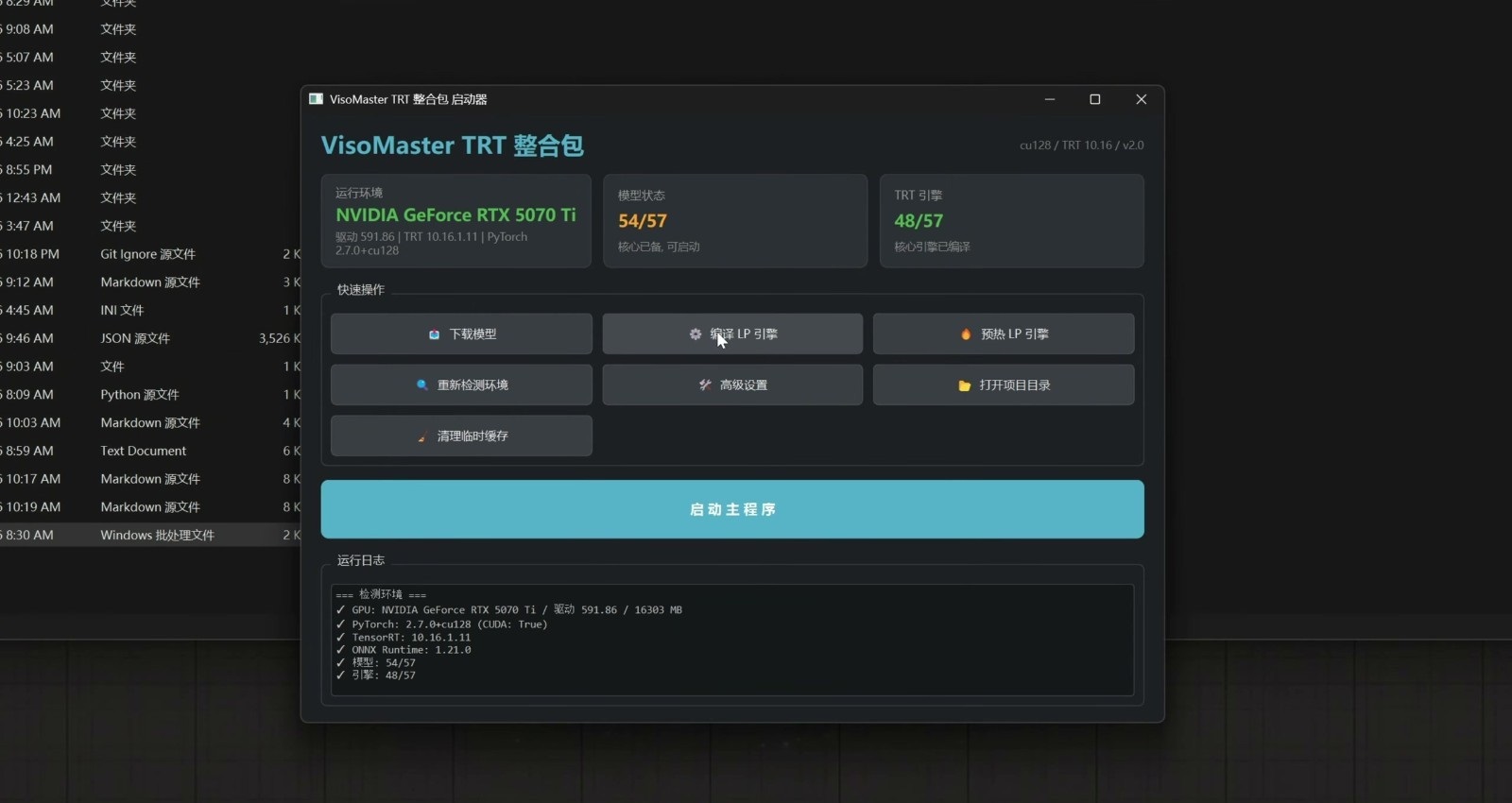
Task: Close the VisoMaster launcher window
Action: pos(1141,99)
